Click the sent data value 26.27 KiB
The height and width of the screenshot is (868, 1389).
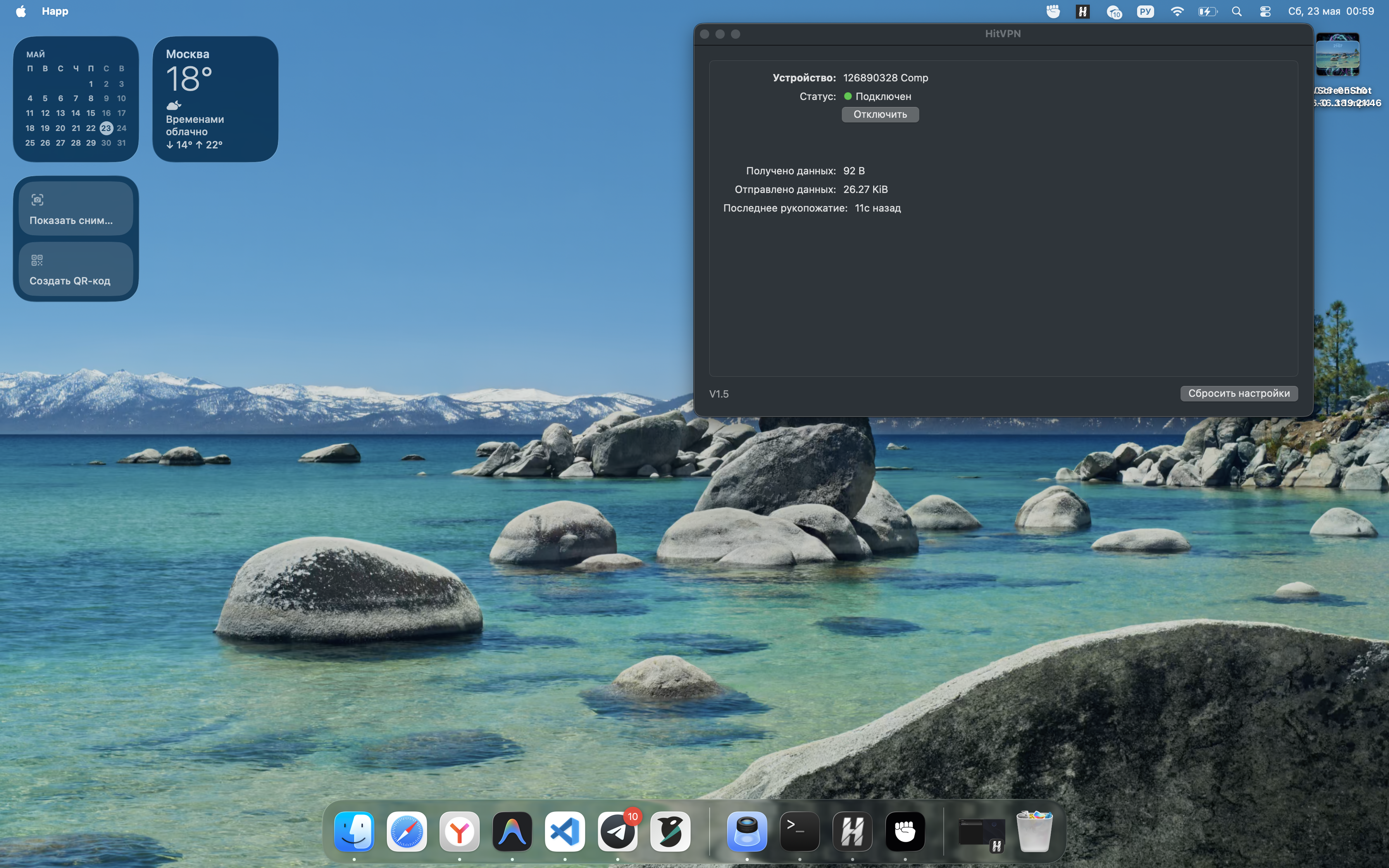pos(865,189)
